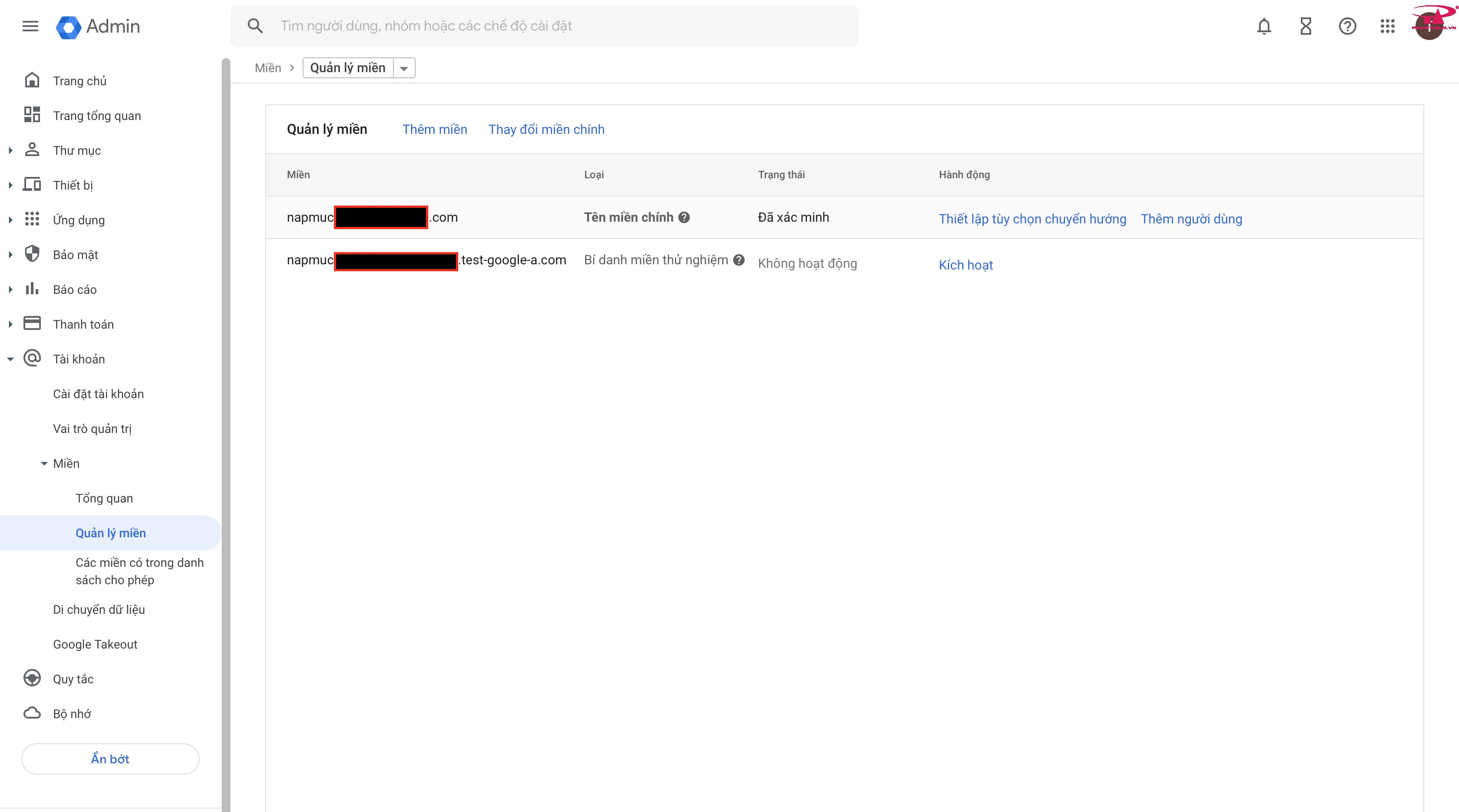Click the Đã xác minh status cell
This screenshot has width=1459, height=812.
tap(793, 217)
